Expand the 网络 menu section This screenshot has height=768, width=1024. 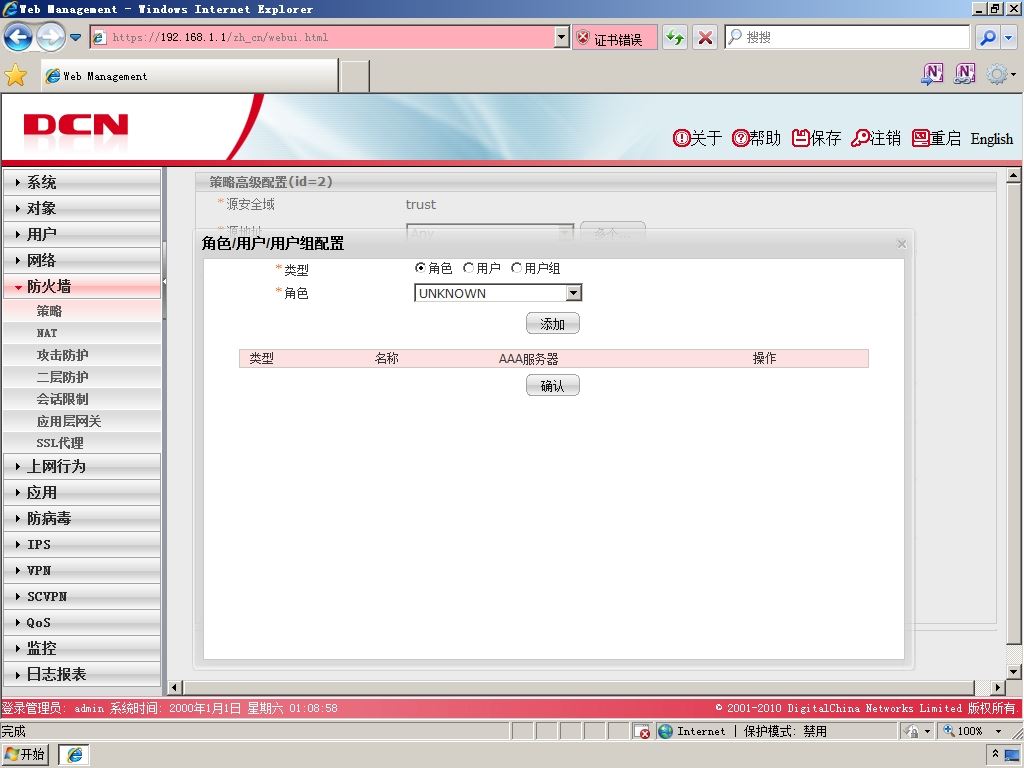tap(82, 260)
